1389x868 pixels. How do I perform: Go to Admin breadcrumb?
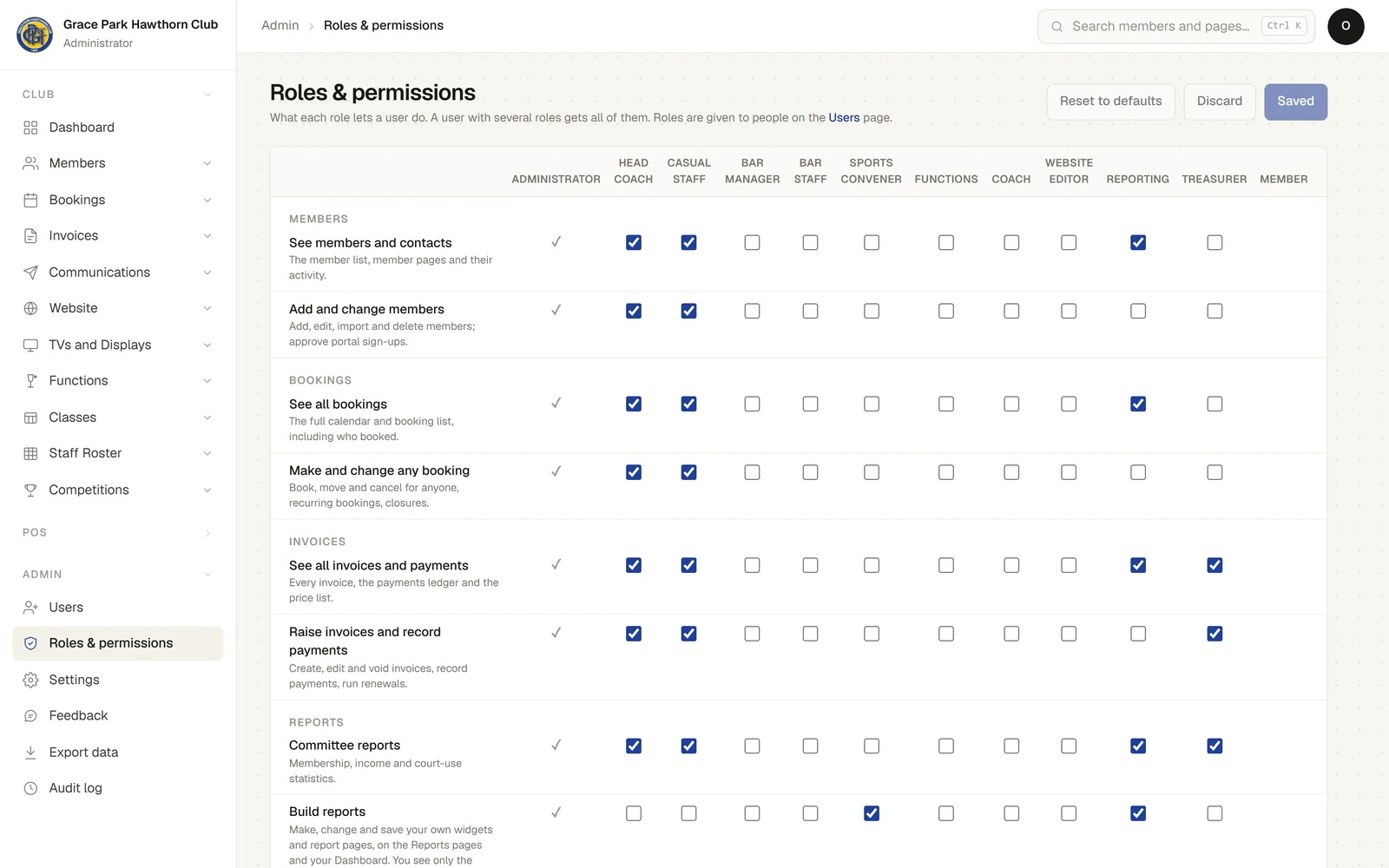[280, 25]
